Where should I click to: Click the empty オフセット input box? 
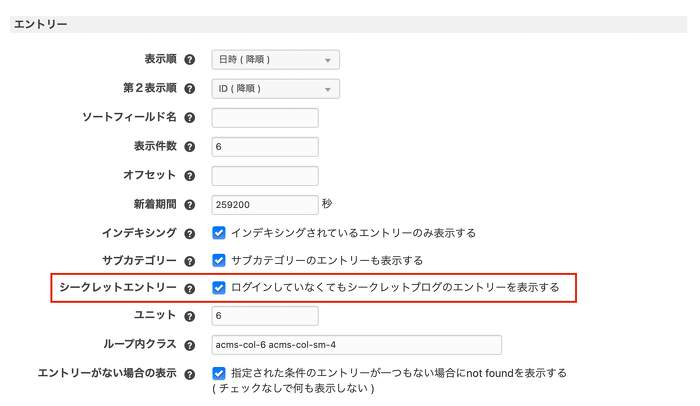coord(265,176)
